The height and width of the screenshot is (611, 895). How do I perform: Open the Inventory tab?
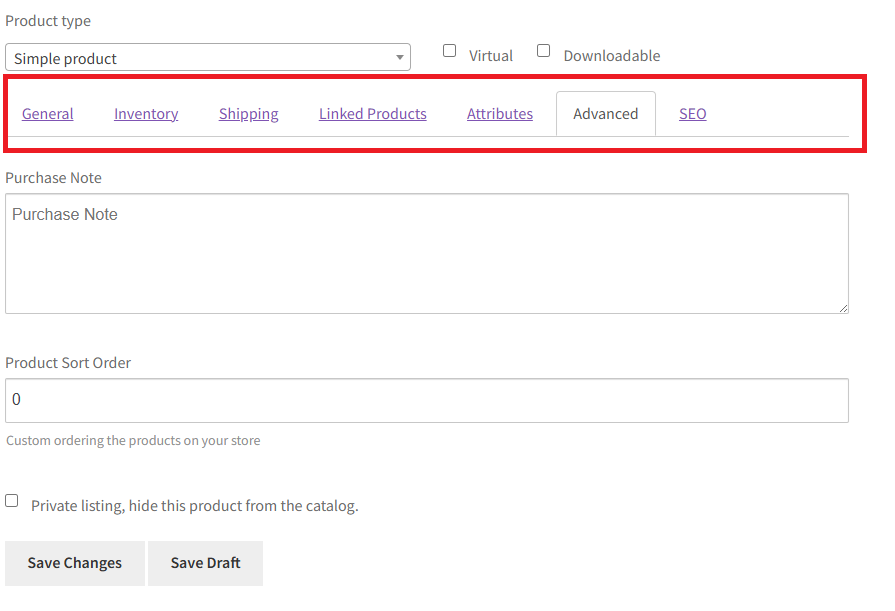[146, 114]
